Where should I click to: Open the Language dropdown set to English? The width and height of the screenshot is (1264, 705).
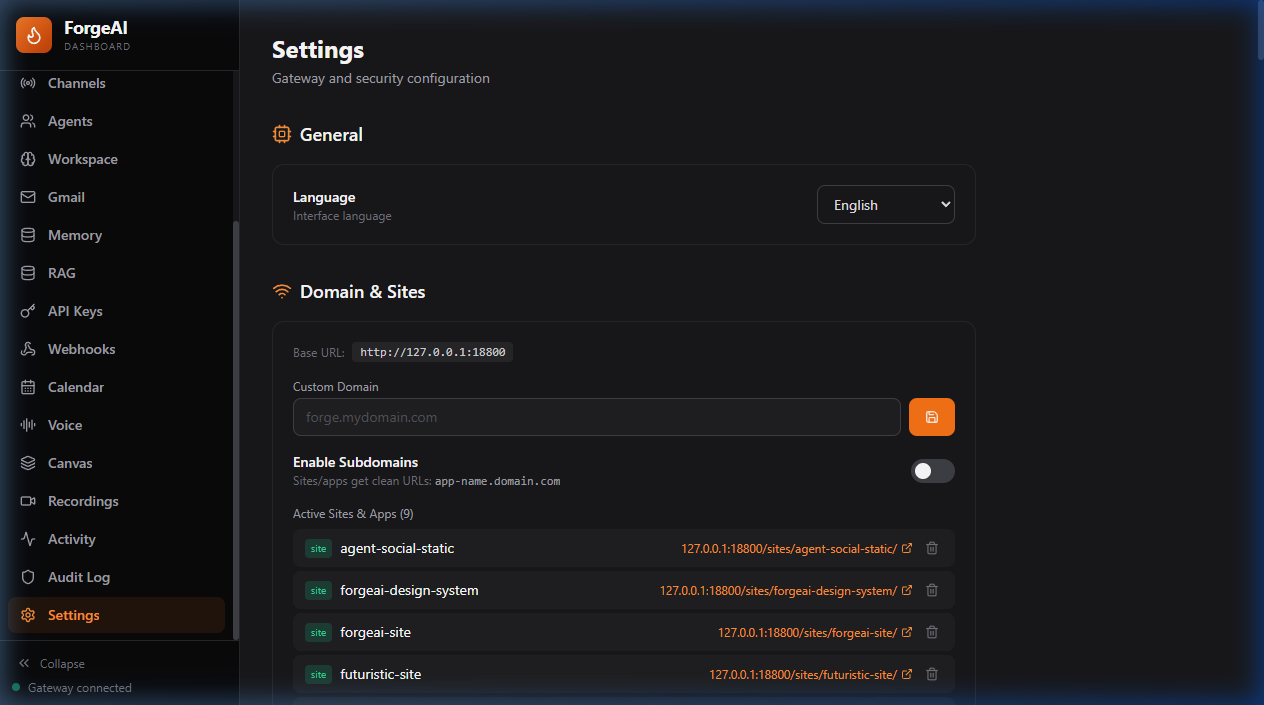coord(886,204)
